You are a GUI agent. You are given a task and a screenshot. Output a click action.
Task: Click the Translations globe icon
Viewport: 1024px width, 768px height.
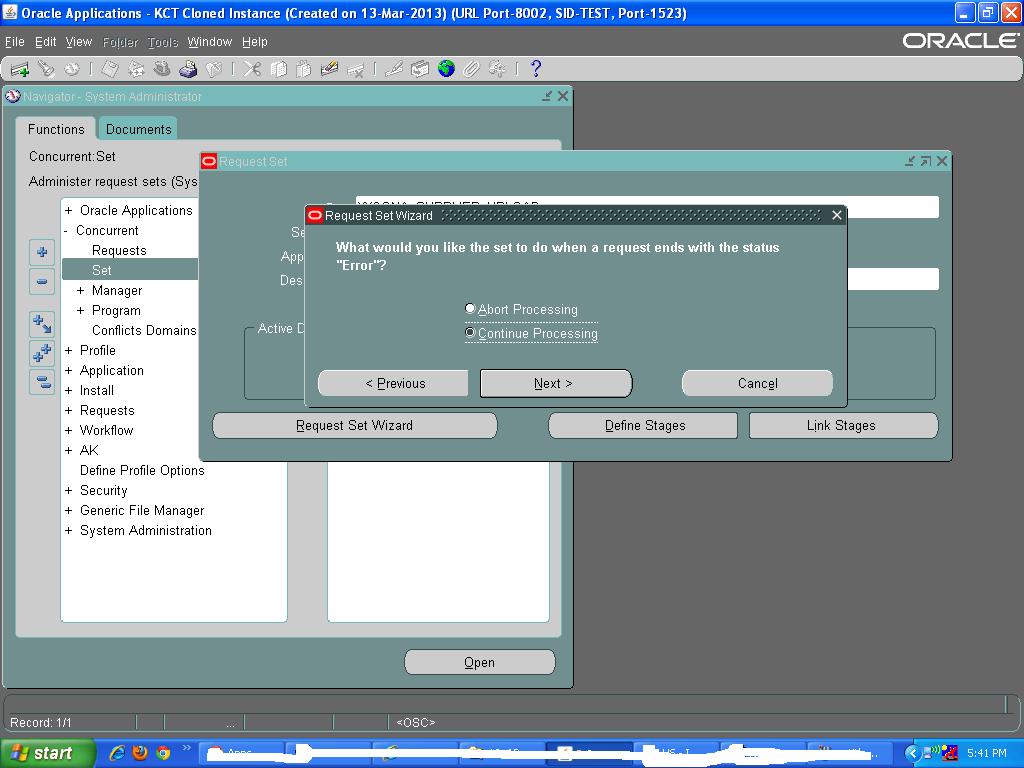click(x=446, y=69)
